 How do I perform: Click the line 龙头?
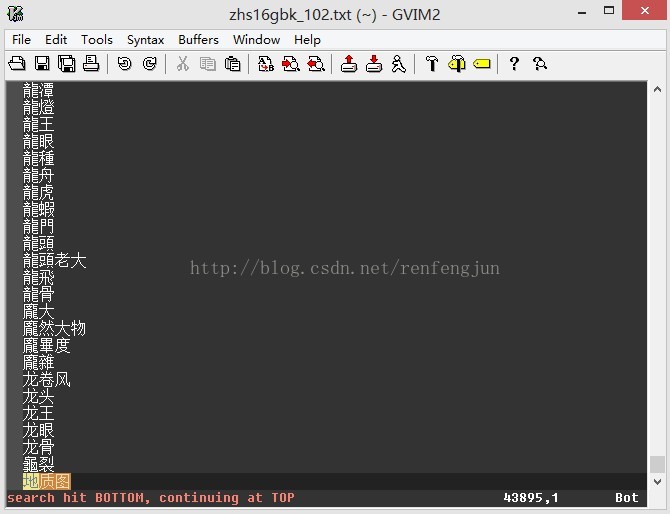[x=38, y=397]
